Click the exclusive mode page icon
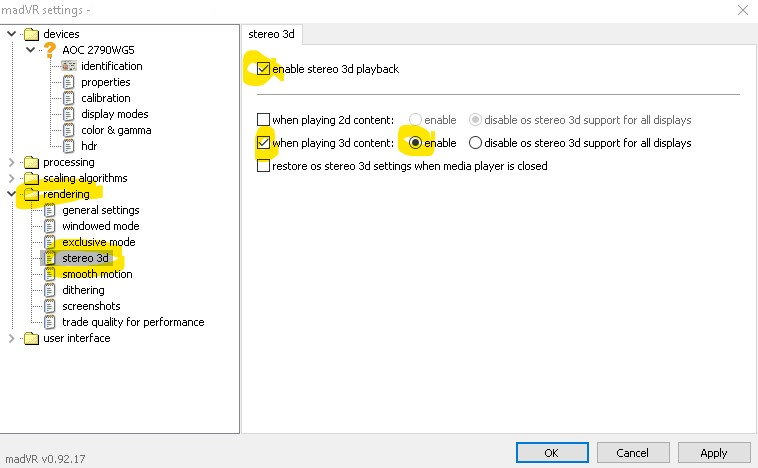 pyautogui.click(x=49, y=242)
